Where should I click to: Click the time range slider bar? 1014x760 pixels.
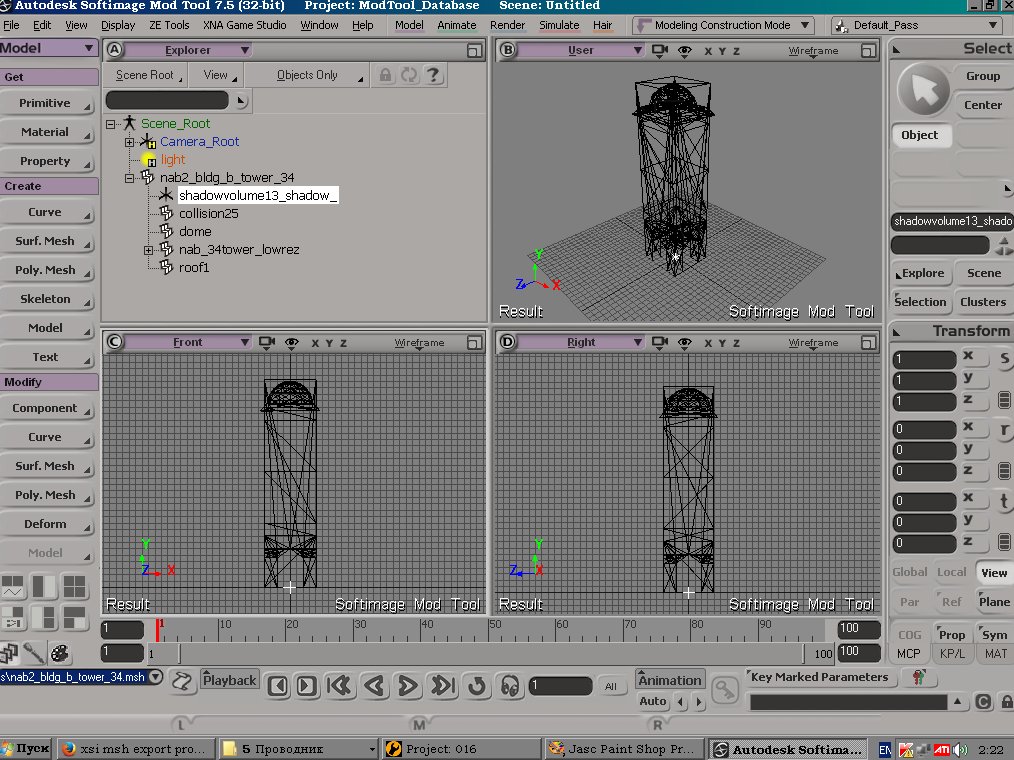[x=491, y=653]
